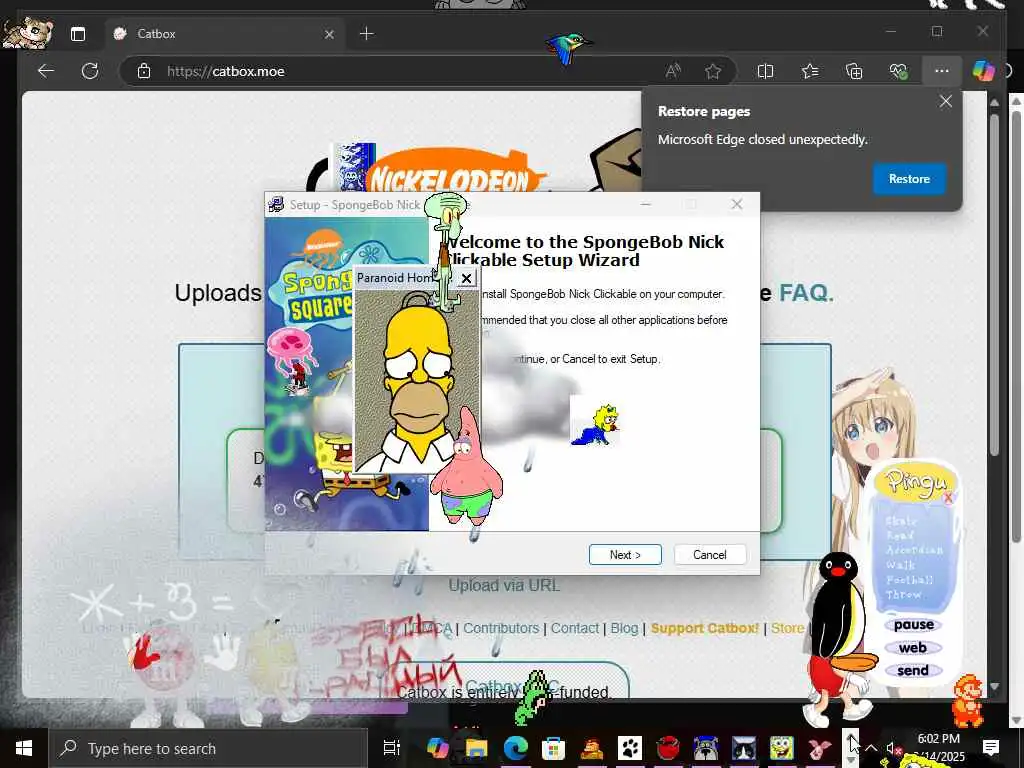Click the Patrick Star character
This screenshot has width=1024, height=768.
coord(466,467)
